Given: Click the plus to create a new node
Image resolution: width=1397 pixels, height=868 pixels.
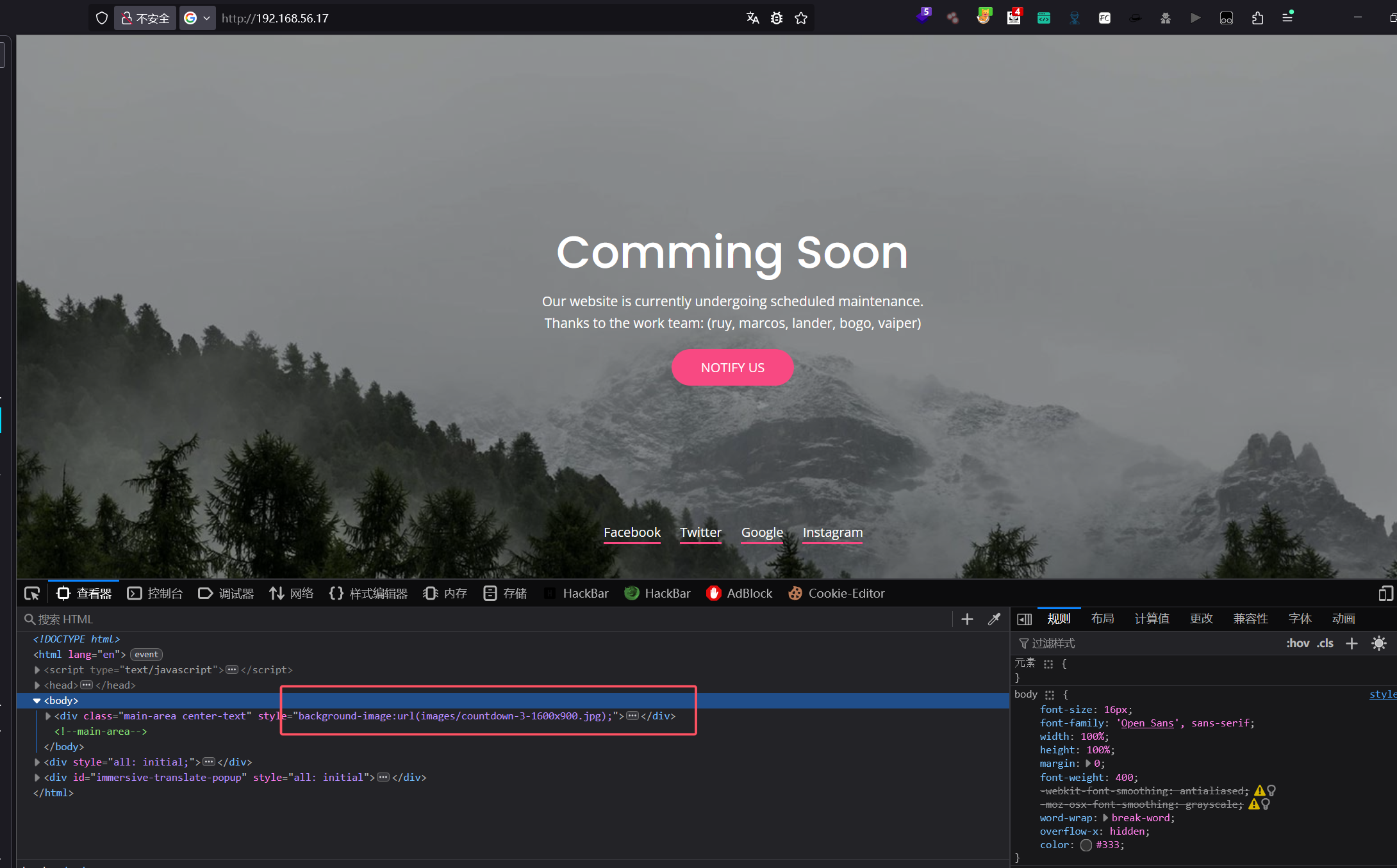Looking at the screenshot, I should [967, 619].
